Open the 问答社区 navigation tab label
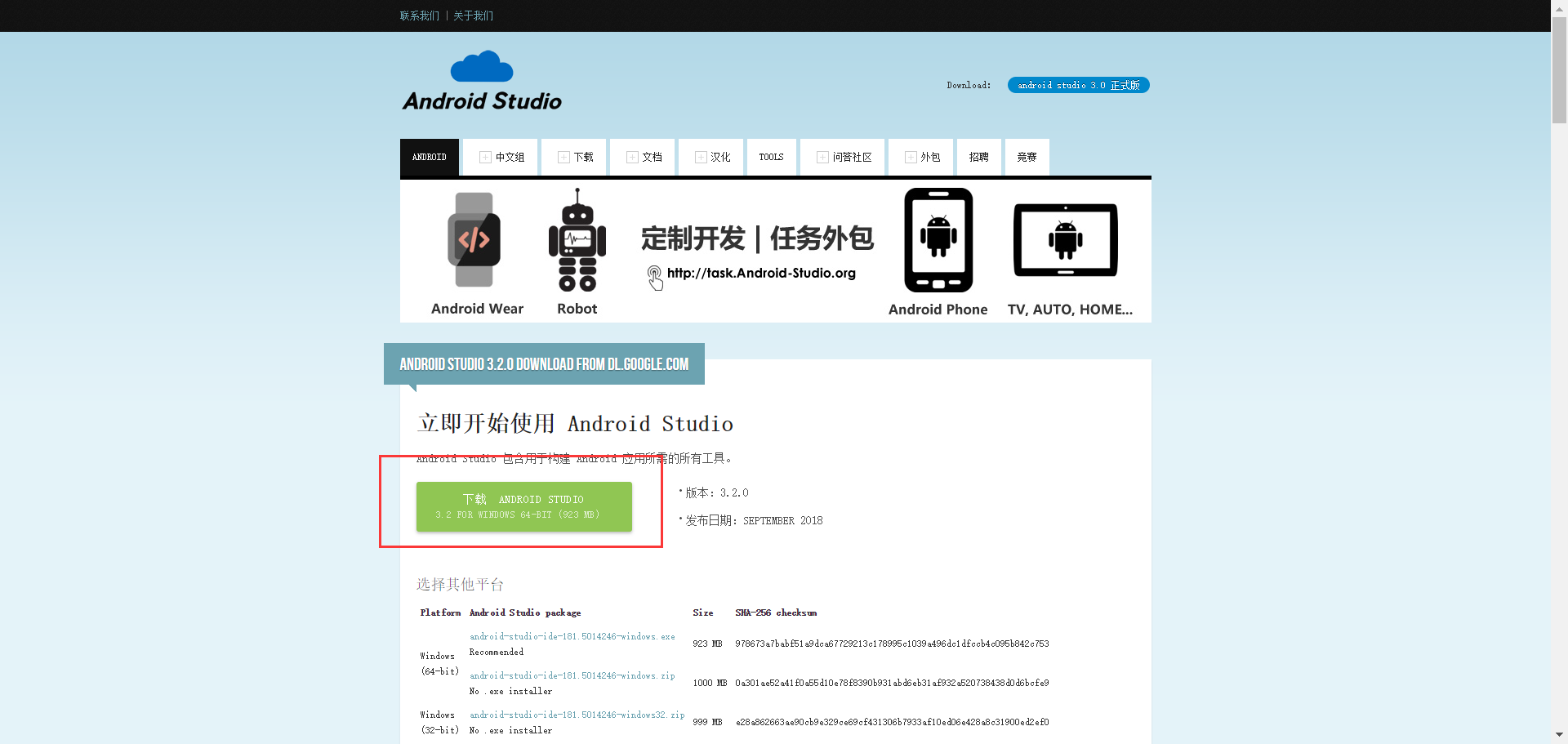The height and width of the screenshot is (744, 1568). (853, 157)
